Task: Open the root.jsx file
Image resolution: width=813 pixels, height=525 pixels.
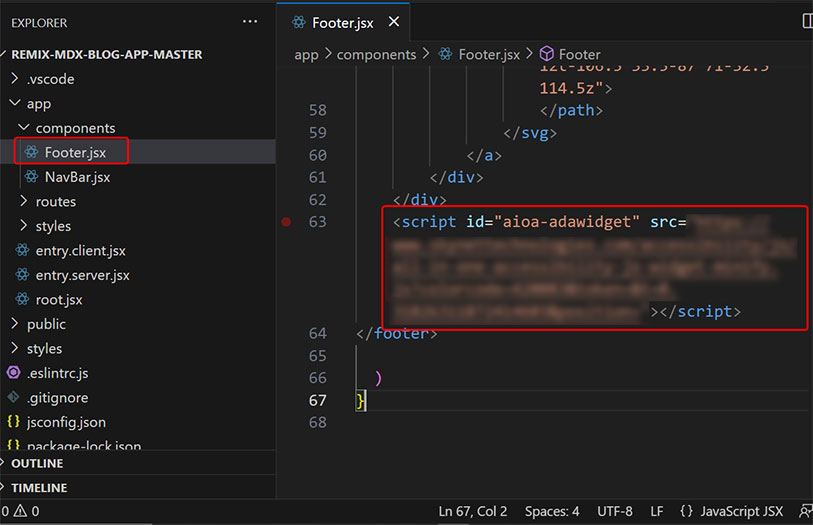Action: point(59,299)
